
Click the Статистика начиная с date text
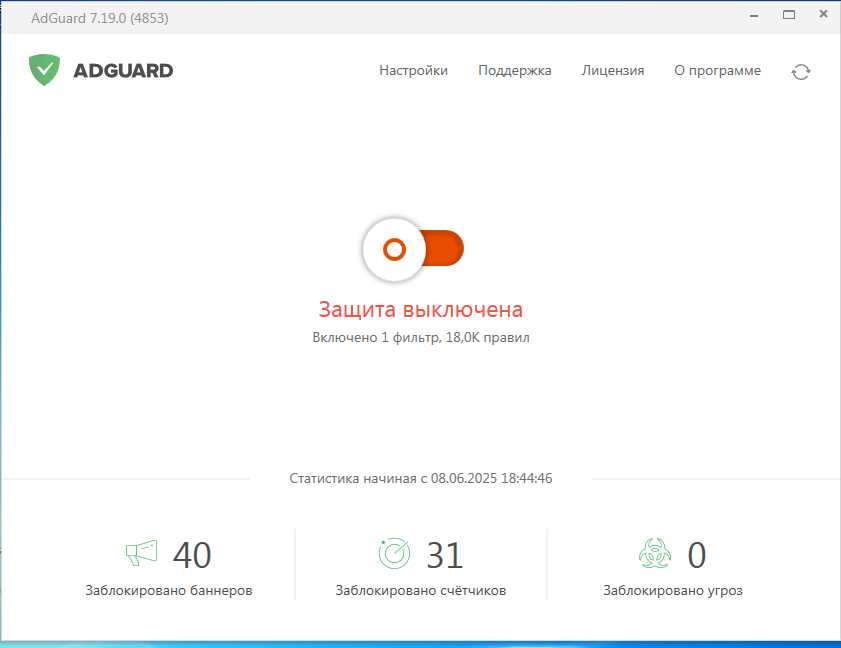click(421, 478)
